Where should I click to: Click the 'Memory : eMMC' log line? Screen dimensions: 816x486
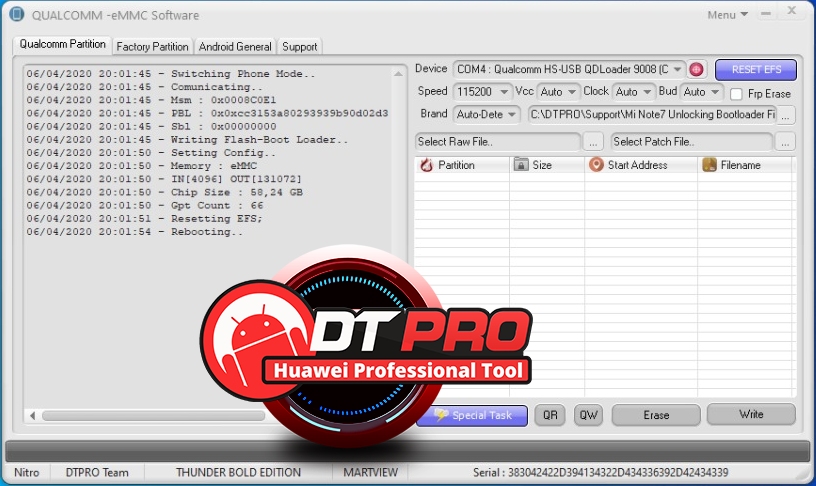pos(142,165)
